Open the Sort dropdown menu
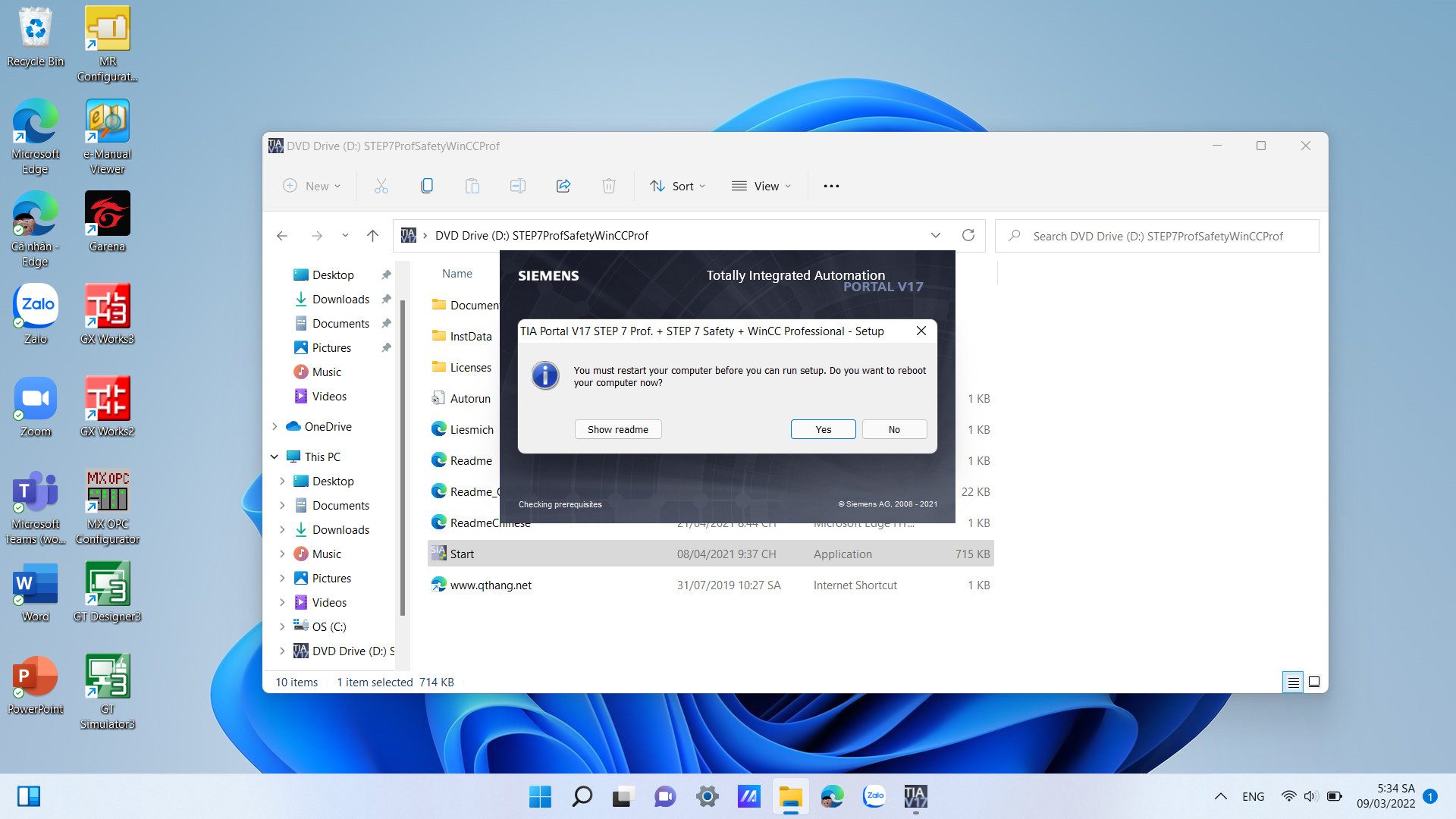 678,186
